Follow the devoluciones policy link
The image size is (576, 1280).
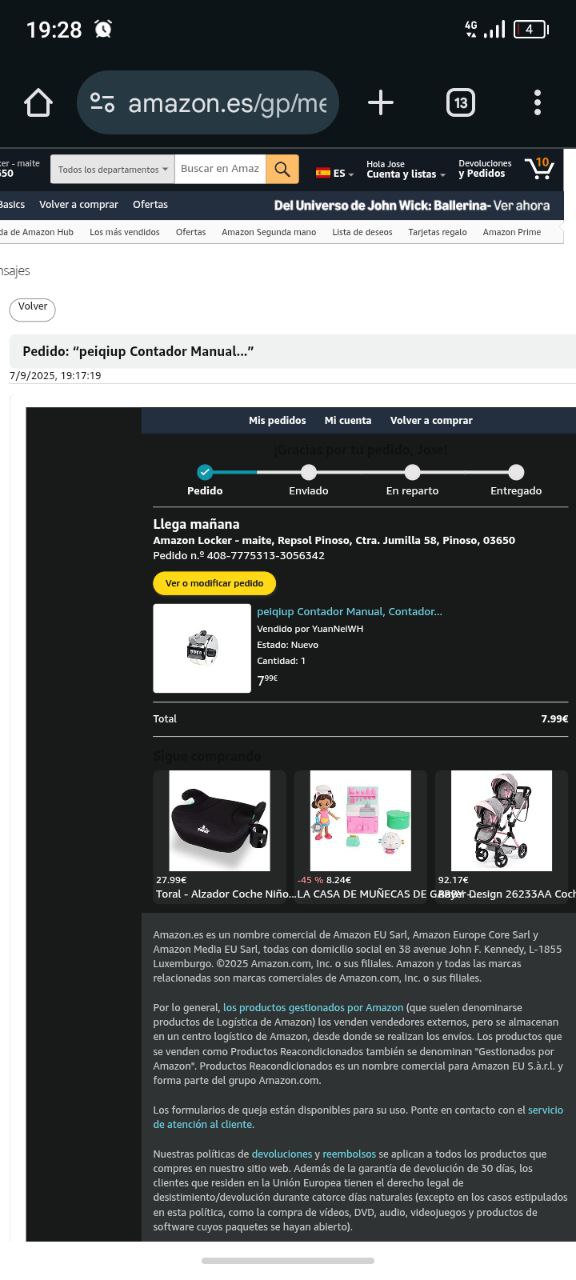(282, 1154)
